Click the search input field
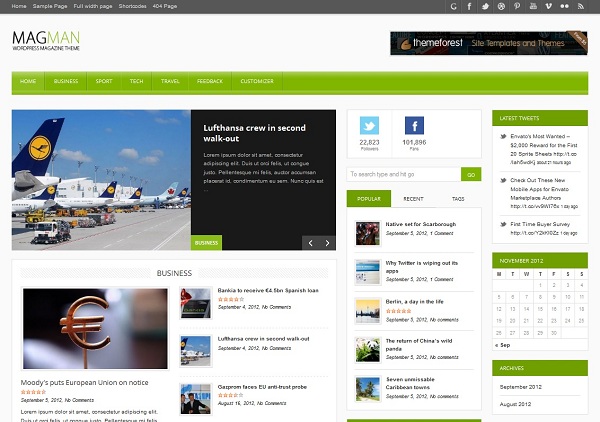Viewport: 600px width, 422px height. 404,174
